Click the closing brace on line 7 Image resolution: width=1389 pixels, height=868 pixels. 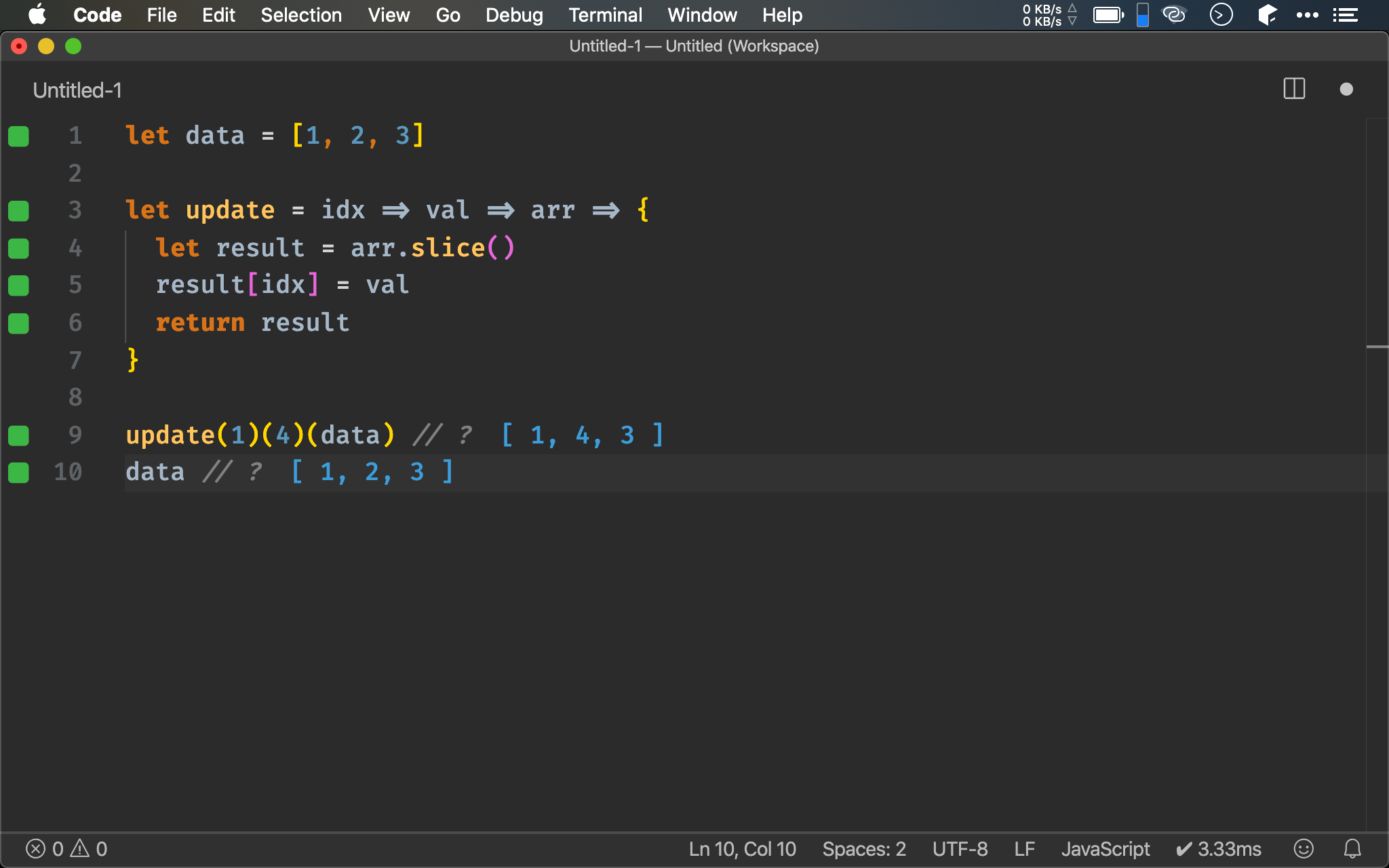coord(133,360)
